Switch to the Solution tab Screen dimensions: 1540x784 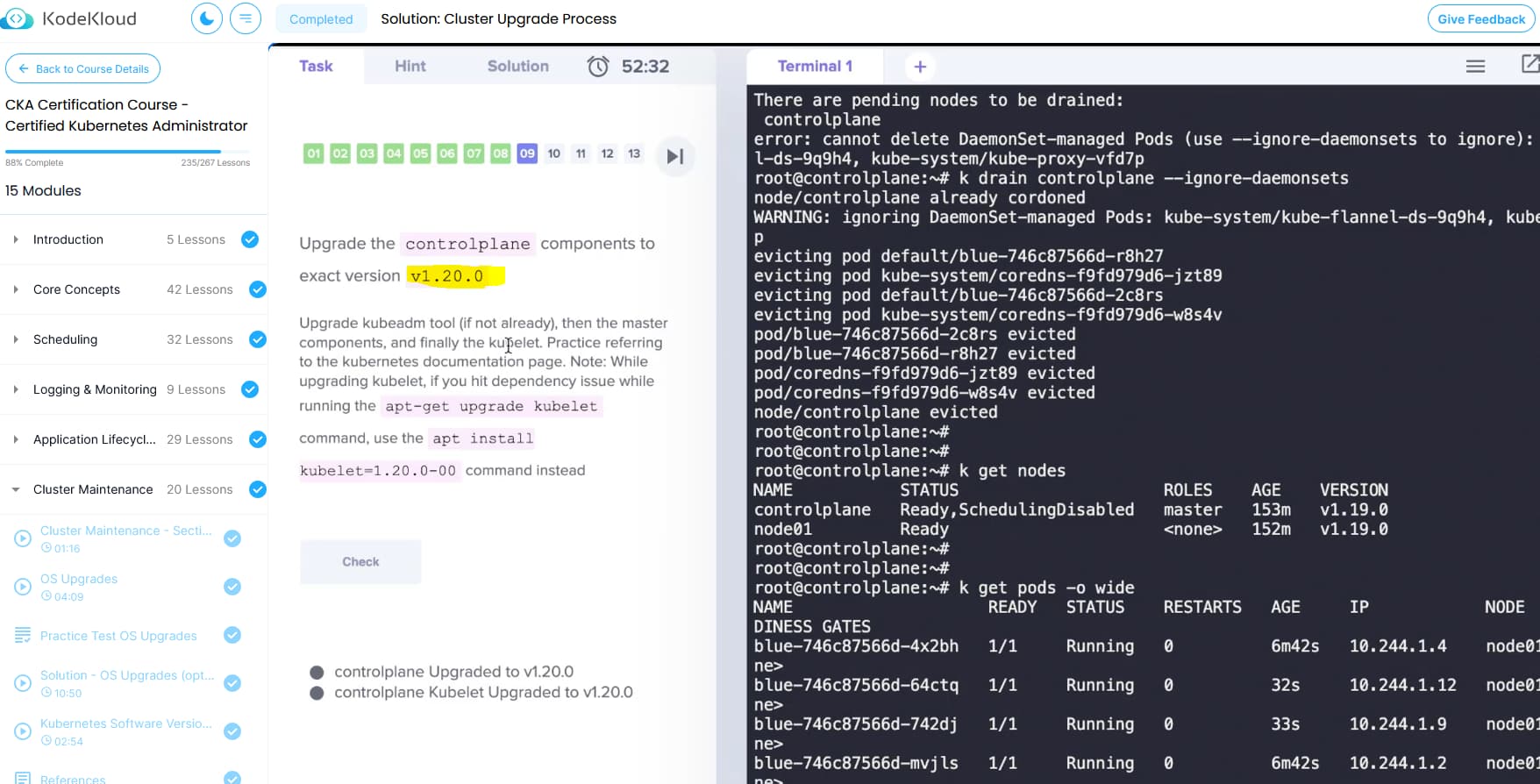point(518,66)
